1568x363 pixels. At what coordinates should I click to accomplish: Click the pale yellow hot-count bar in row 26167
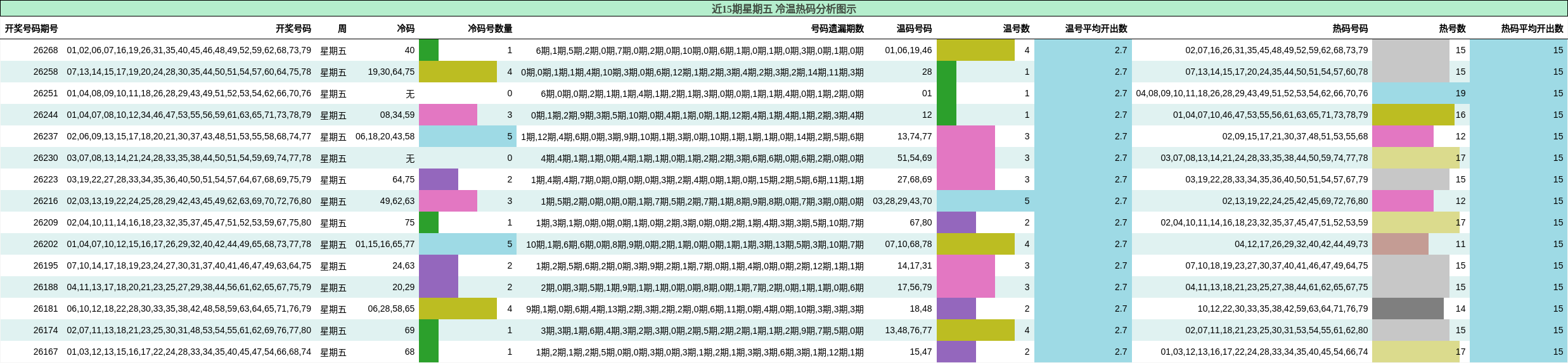click(1416, 352)
